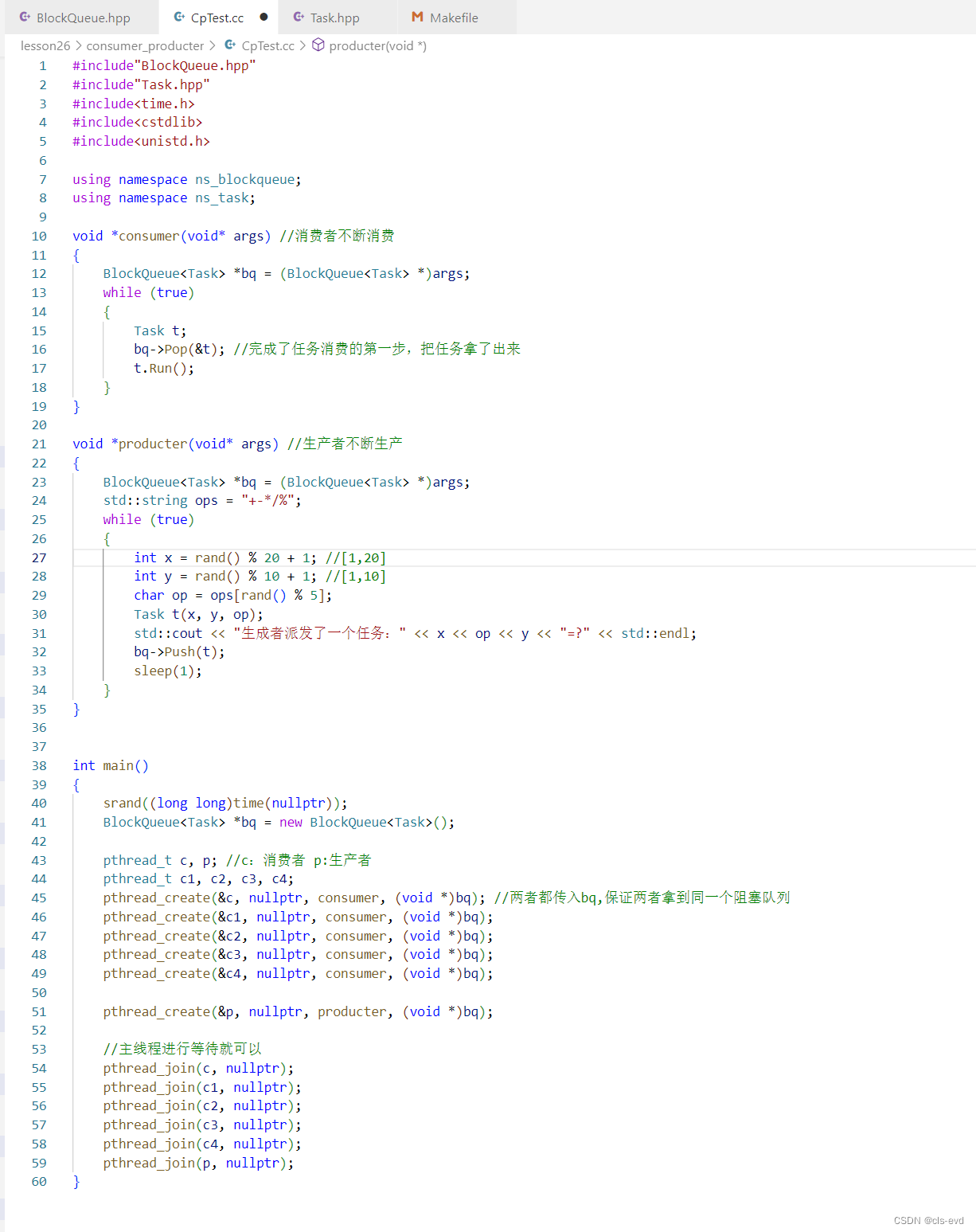
Task: Expand the chevron after CpTest.cc breadcrumb
Action: click(x=302, y=45)
